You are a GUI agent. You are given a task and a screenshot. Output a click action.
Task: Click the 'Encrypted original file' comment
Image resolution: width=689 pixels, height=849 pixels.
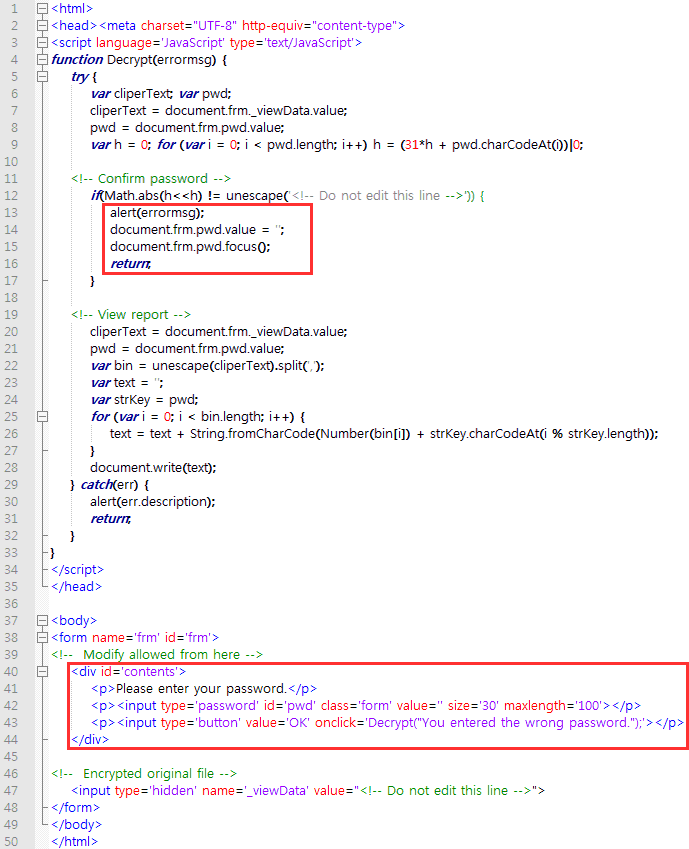pos(144,774)
